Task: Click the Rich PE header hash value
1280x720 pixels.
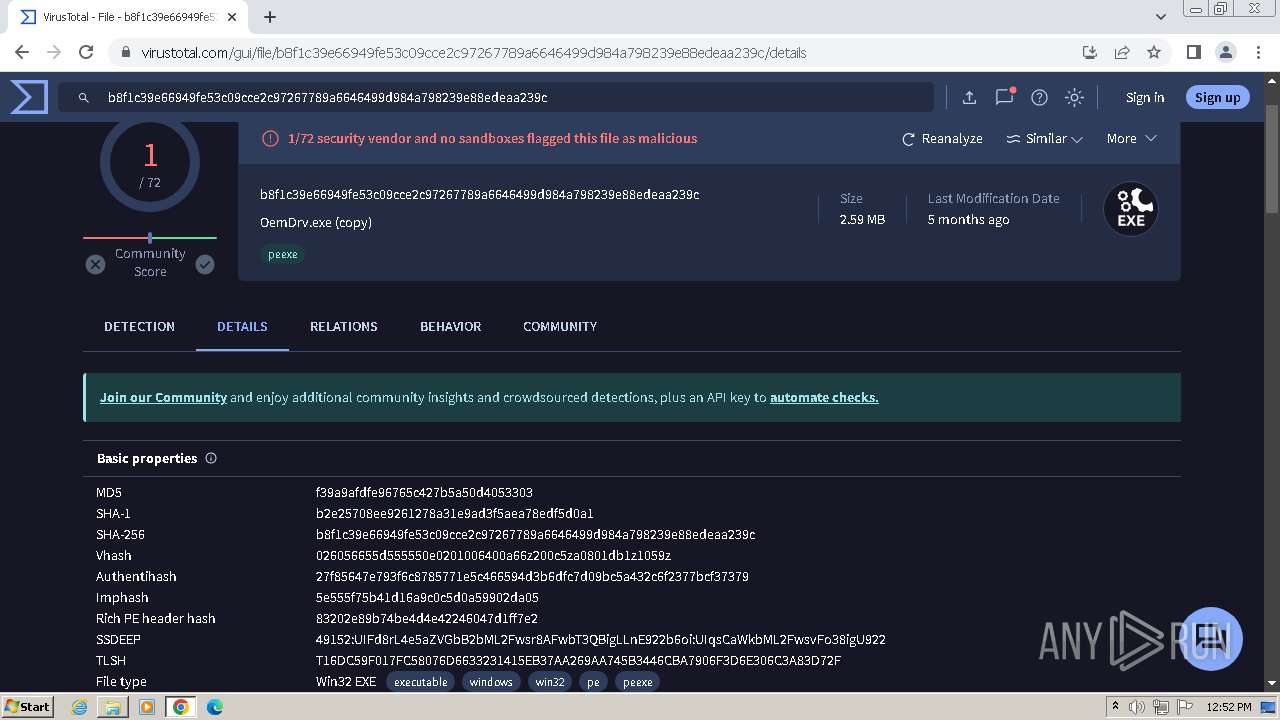Action: point(427,618)
